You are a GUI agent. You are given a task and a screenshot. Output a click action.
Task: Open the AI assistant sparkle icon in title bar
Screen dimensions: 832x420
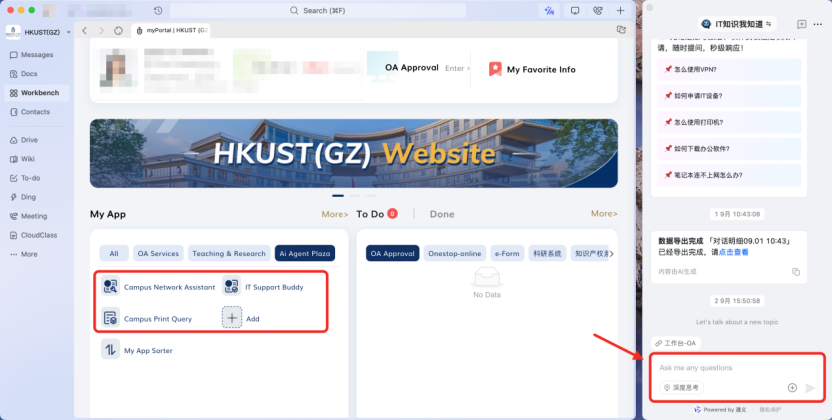549,11
